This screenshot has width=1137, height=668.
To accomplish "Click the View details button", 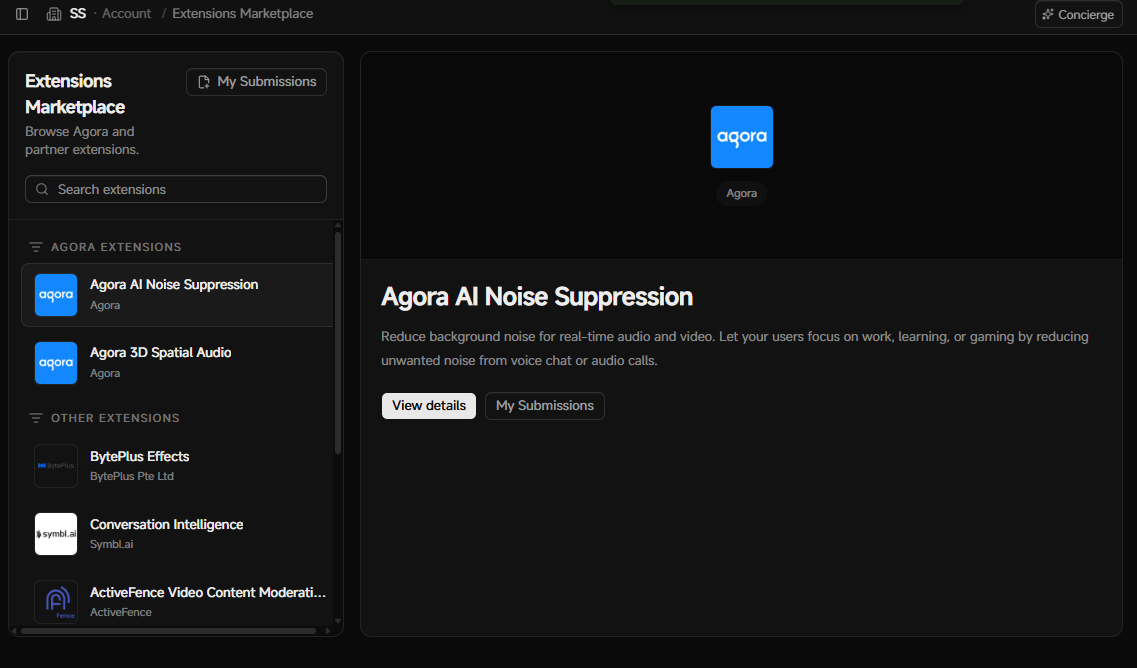I will 429,406.
